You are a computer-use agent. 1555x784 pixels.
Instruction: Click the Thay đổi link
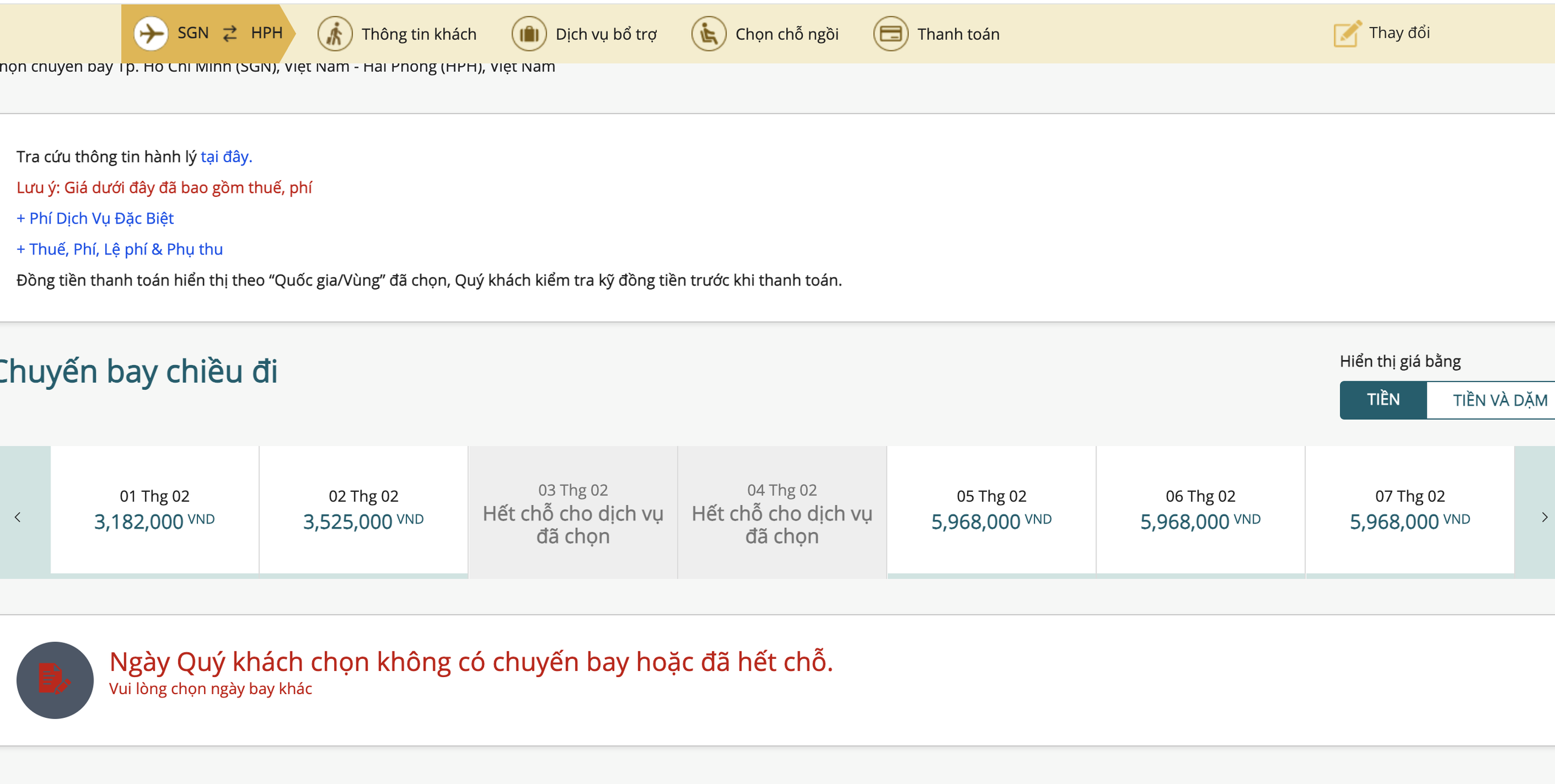[1399, 33]
